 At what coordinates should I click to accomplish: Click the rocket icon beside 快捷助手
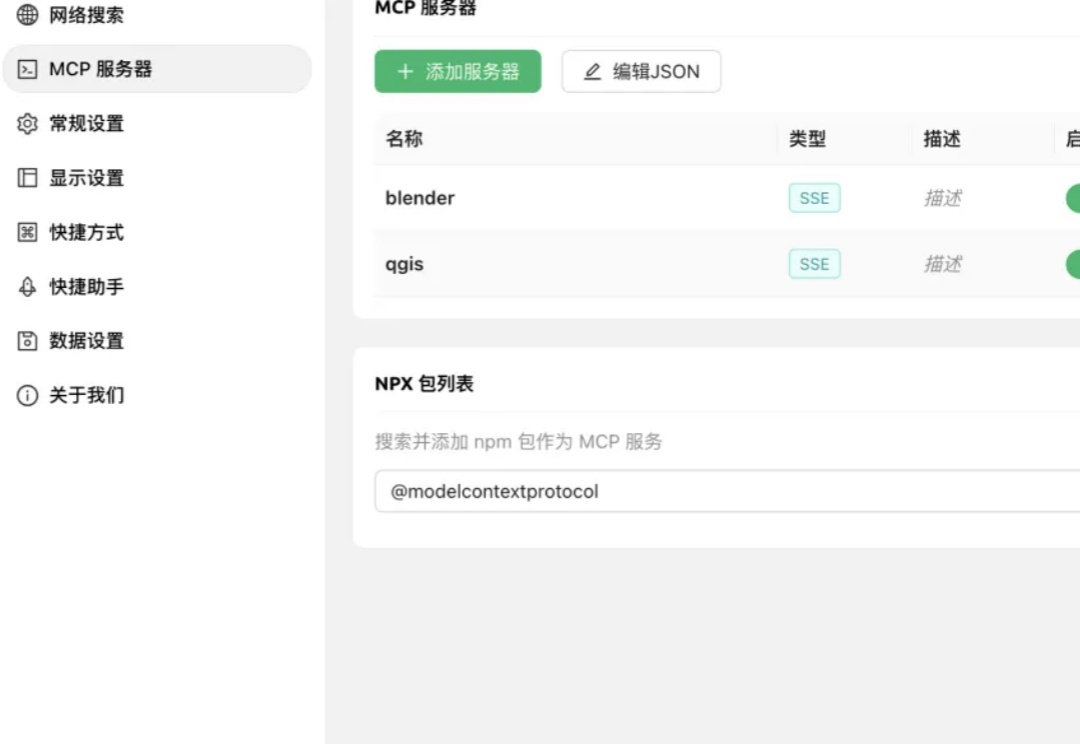click(28, 287)
